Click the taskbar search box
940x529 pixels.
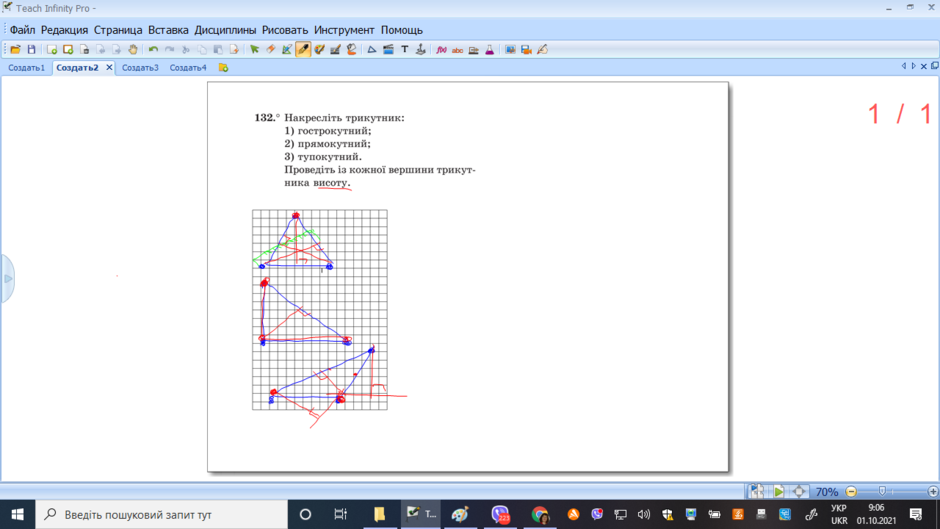162,515
